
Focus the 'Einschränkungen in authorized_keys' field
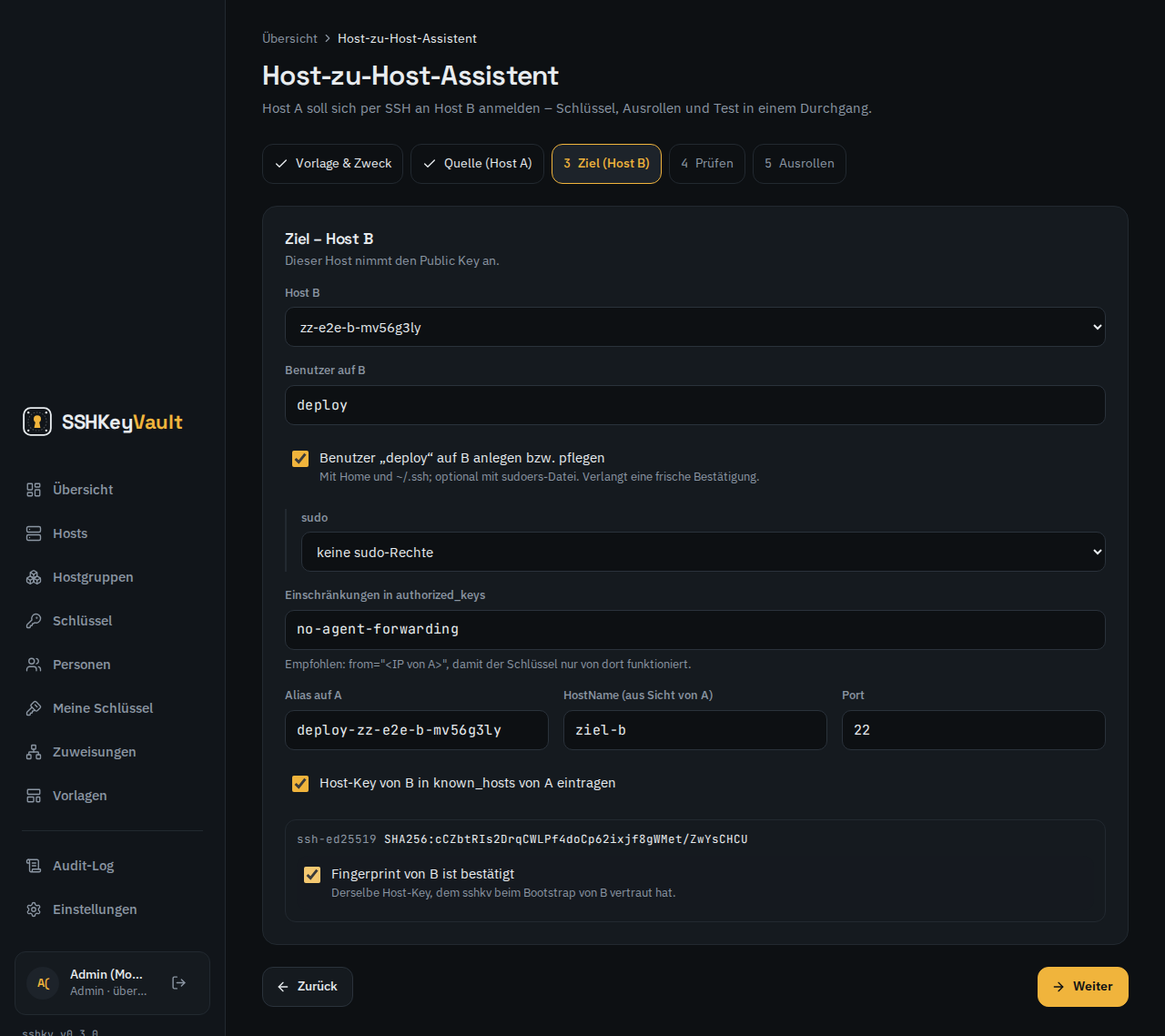coord(695,630)
